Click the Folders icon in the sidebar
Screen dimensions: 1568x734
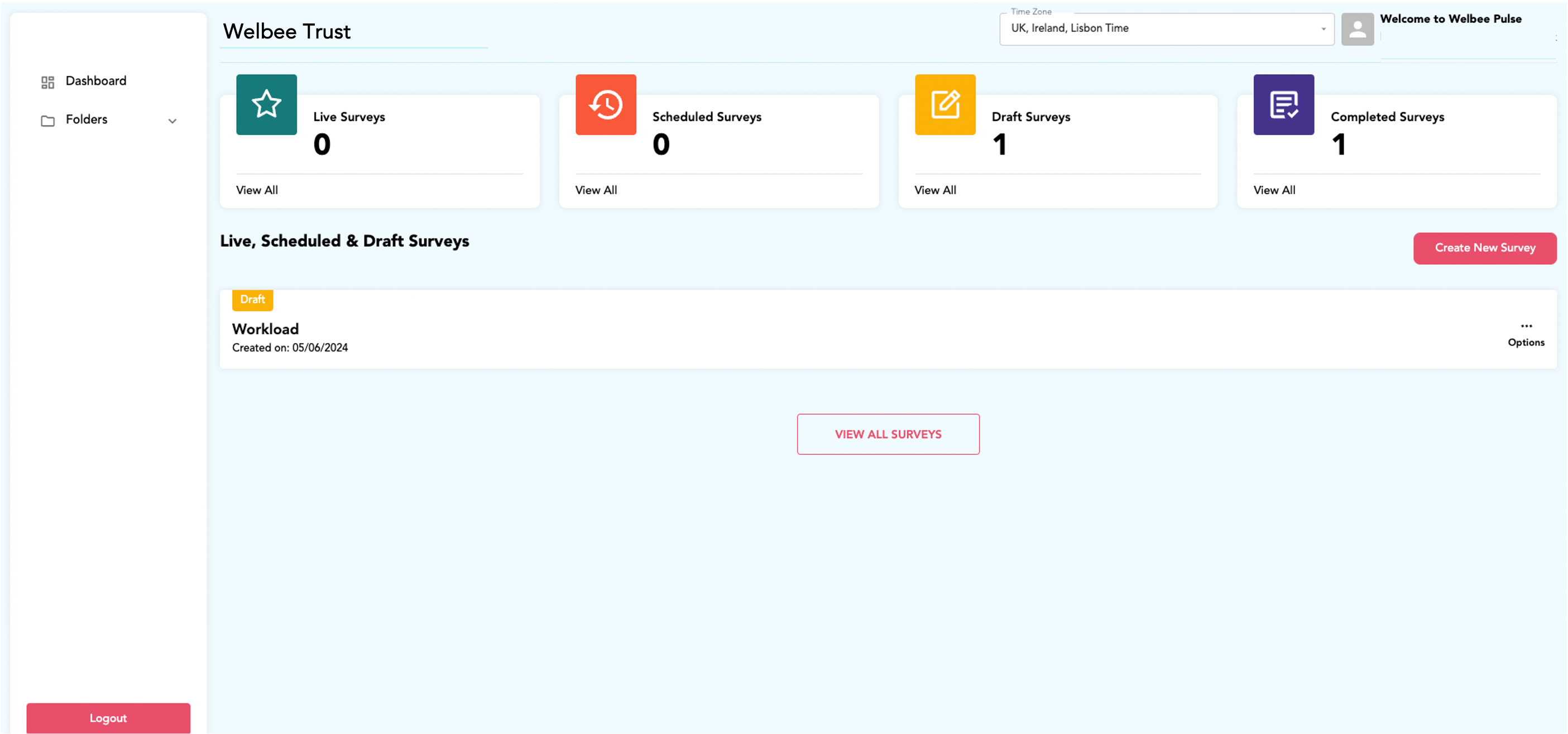point(47,120)
